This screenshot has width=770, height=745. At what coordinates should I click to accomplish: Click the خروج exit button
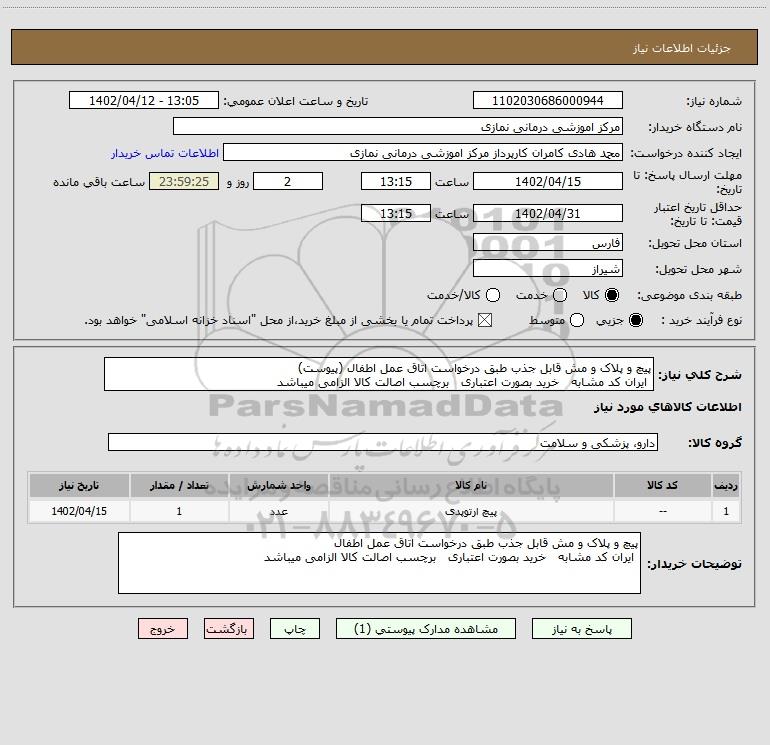[163, 629]
